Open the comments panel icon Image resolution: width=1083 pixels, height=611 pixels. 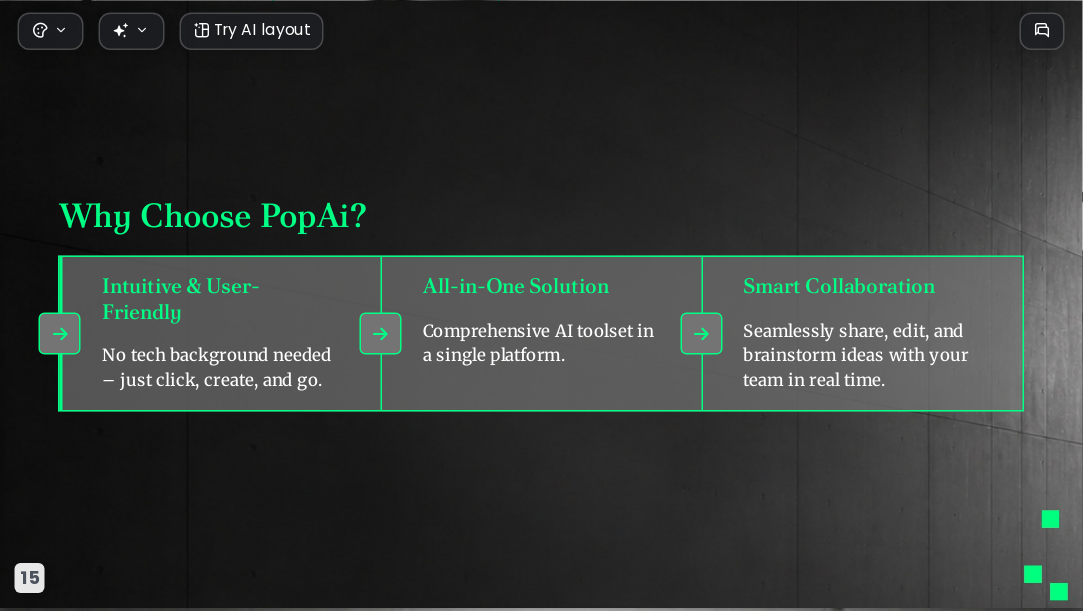(1042, 31)
